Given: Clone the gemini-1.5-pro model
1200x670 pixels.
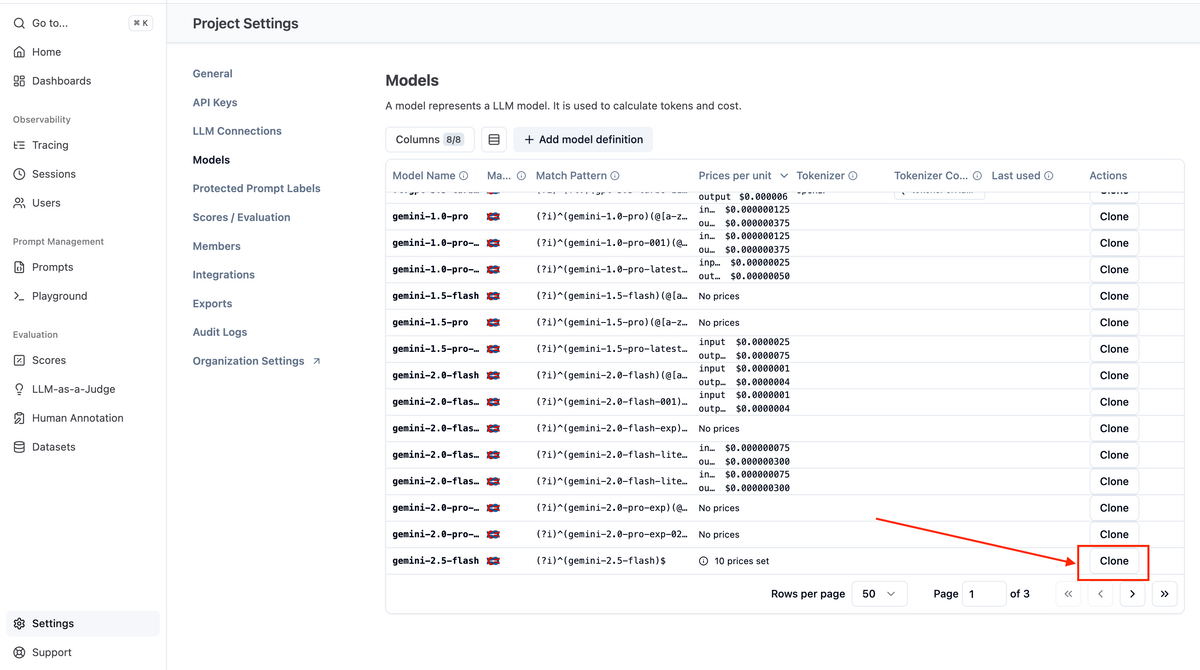Looking at the screenshot, I should pos(1113,323).
